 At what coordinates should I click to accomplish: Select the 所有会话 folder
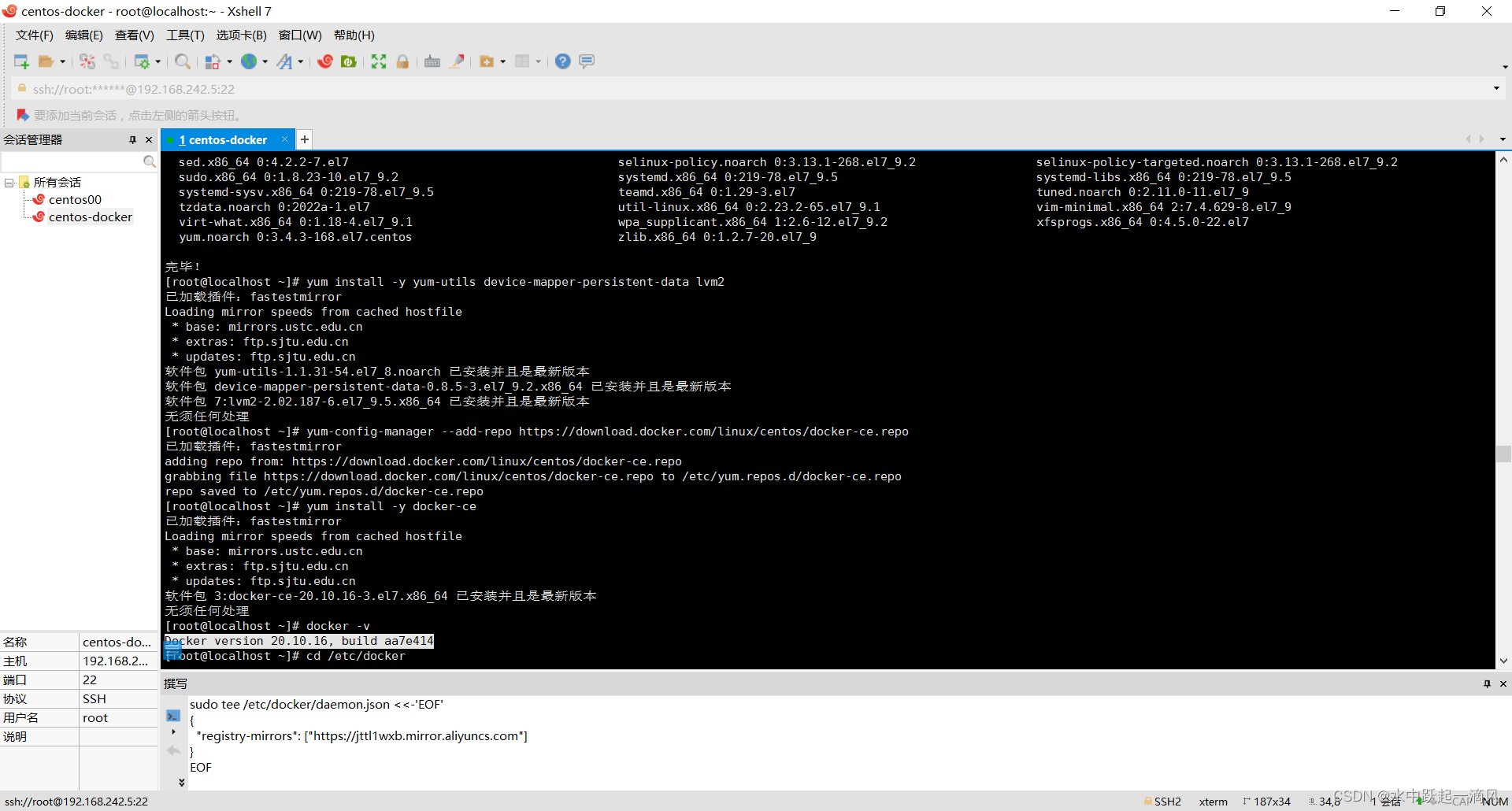pos(57,183)
